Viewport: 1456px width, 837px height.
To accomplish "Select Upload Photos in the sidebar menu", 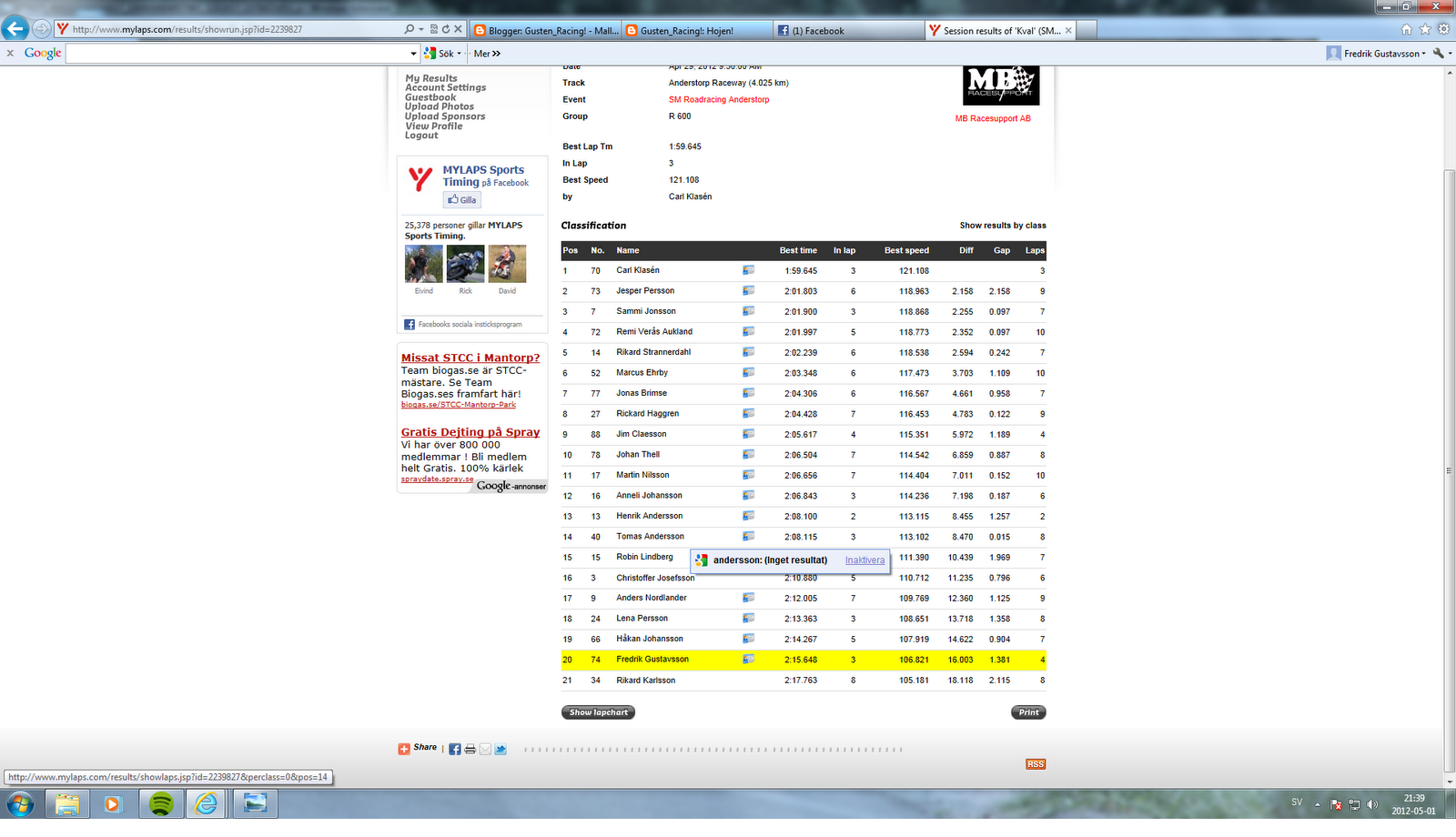I will point(440,106).
